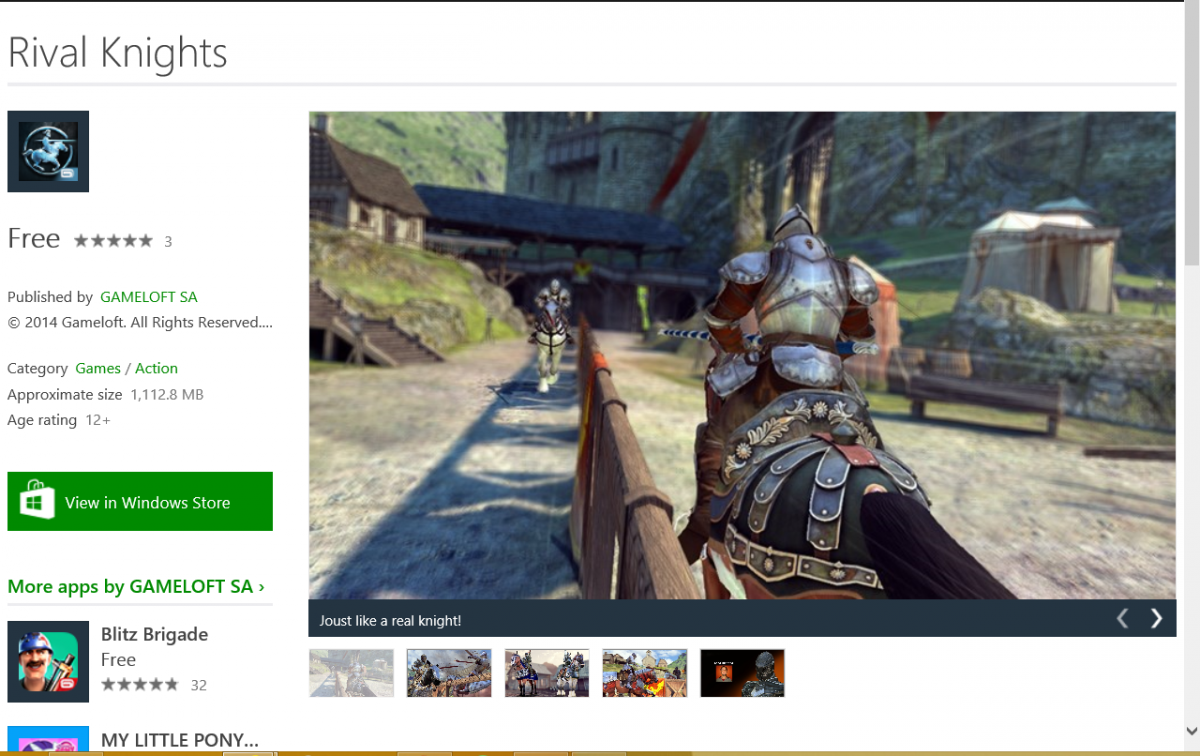Click the Rival Knights app icon
Screen dimensions: 1200x756
(48, 151)
